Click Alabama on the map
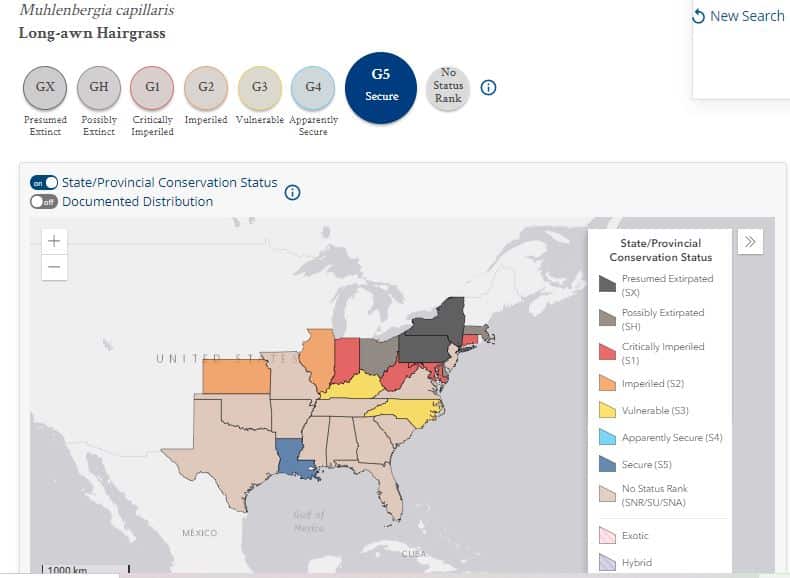Viewport: 790px width, 578px height. [343, 441]
